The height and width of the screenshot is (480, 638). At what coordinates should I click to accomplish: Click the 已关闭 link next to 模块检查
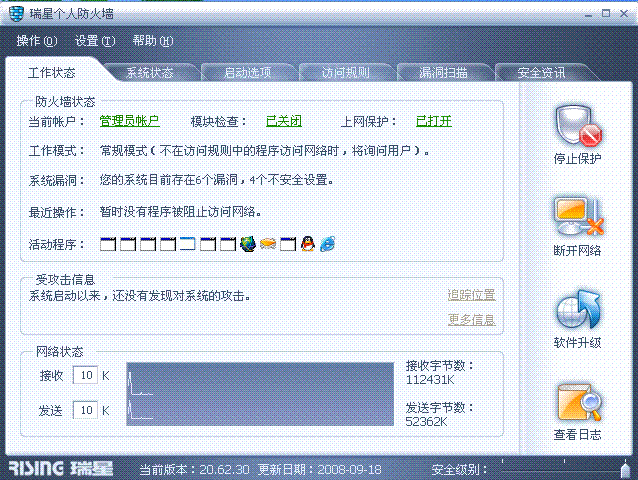point(284,121)
